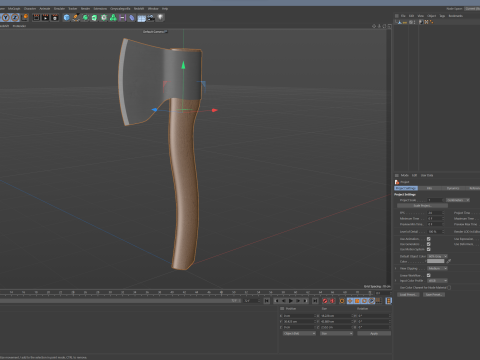This screenshot has height=360, width=480.
Task: Click the green Cloner gear icon
Action: (104, 17)
